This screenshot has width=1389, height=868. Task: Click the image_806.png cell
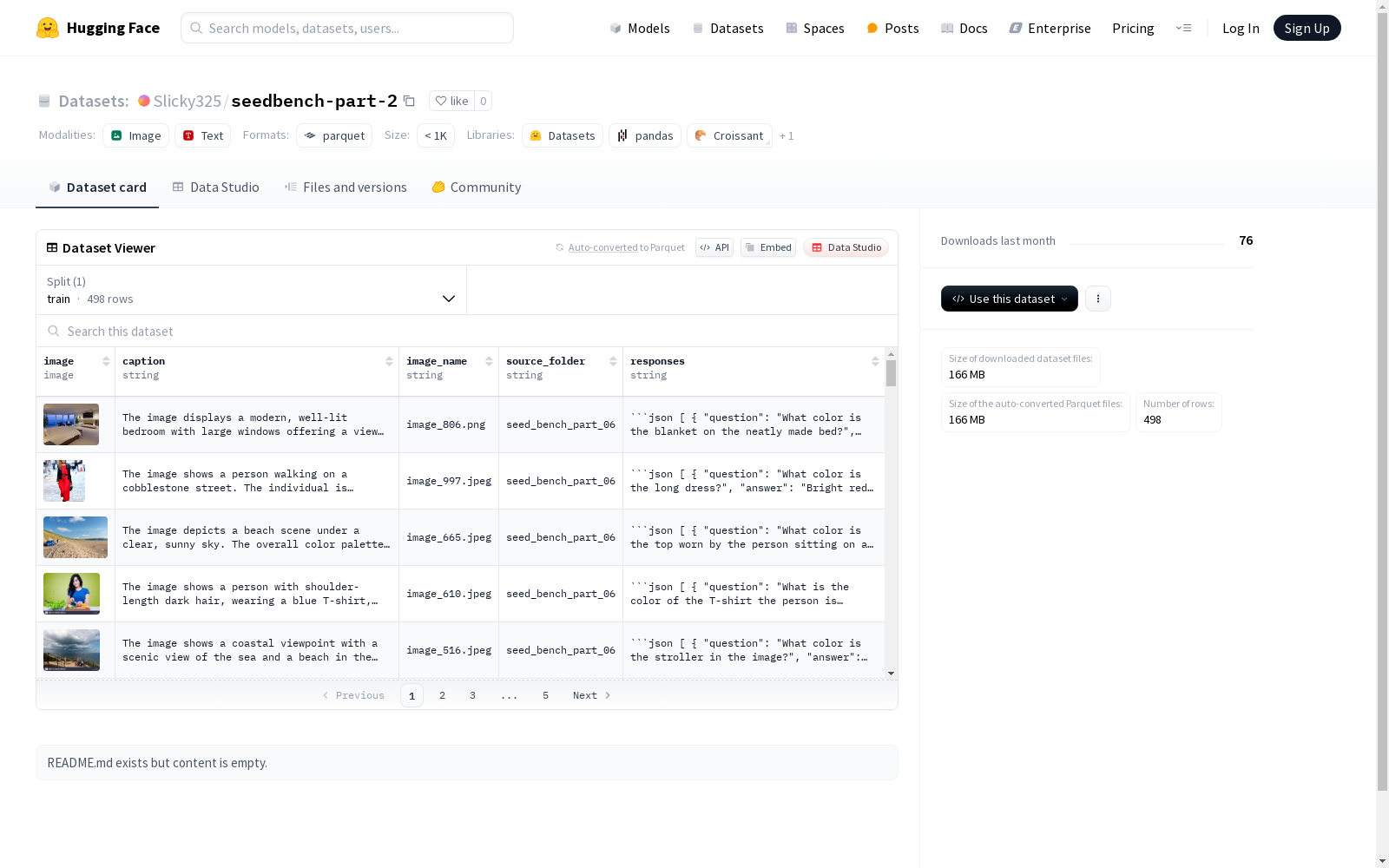(x=449, y=424)
